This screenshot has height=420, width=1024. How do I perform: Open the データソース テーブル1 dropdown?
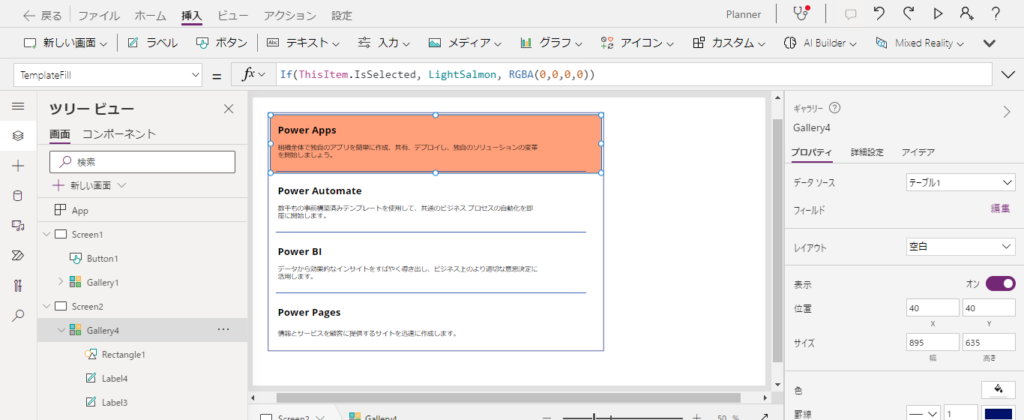961,183
